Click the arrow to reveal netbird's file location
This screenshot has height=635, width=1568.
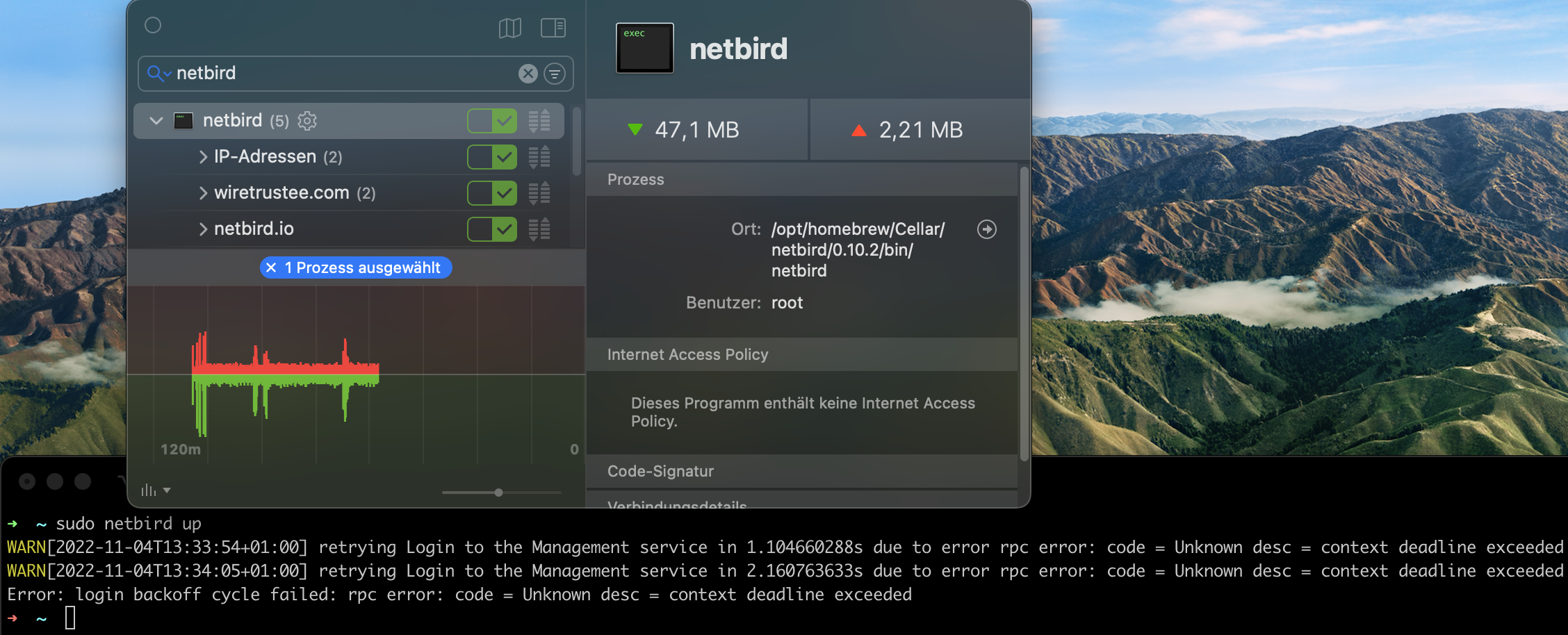click(x=987, y=229)
